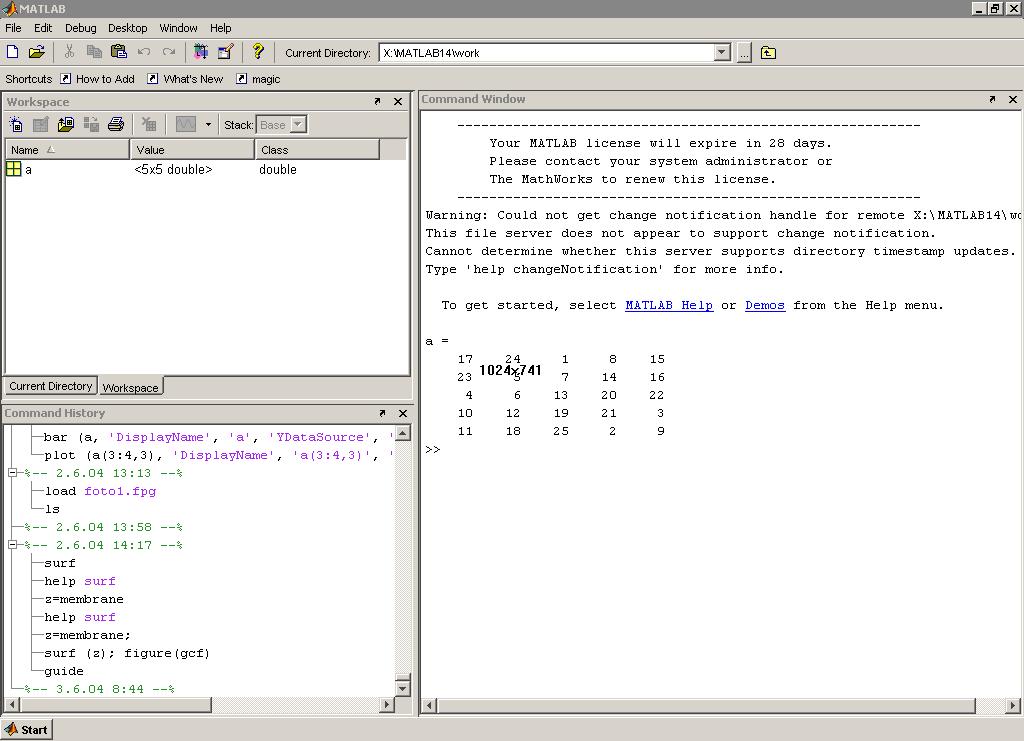Browse for a folder with the ellipsis button
The image size is (1024, 741).
pyautogui.click(x=744, y=53)
